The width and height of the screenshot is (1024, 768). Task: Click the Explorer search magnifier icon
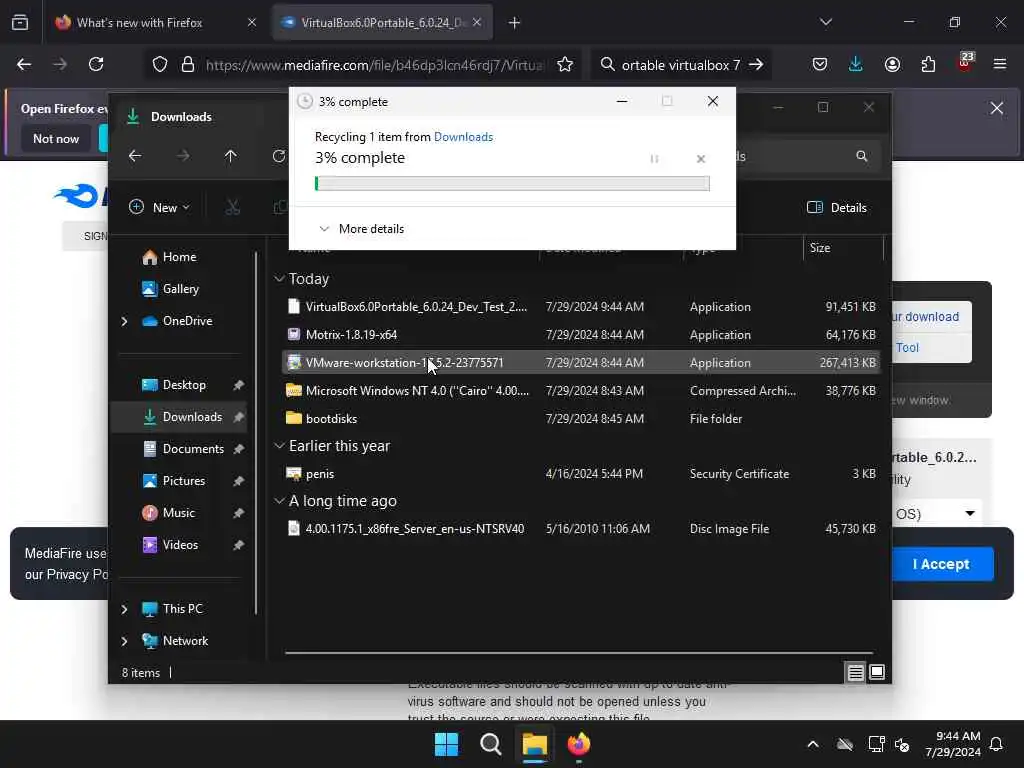862,156
